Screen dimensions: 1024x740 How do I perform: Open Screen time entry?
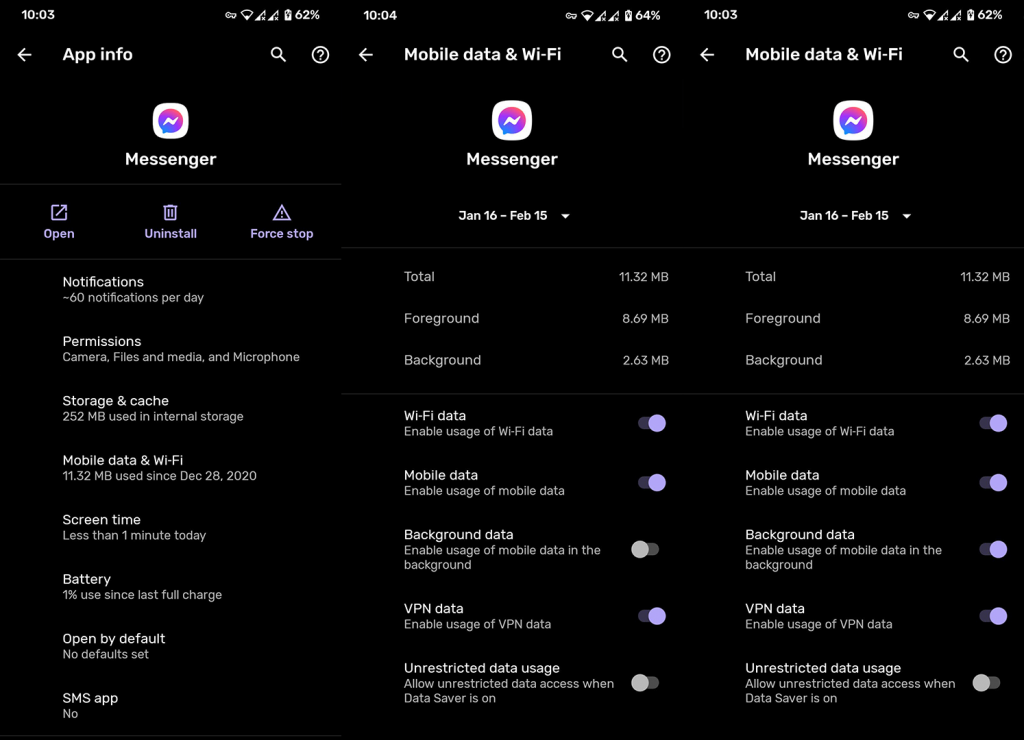(x=170, y=527)
